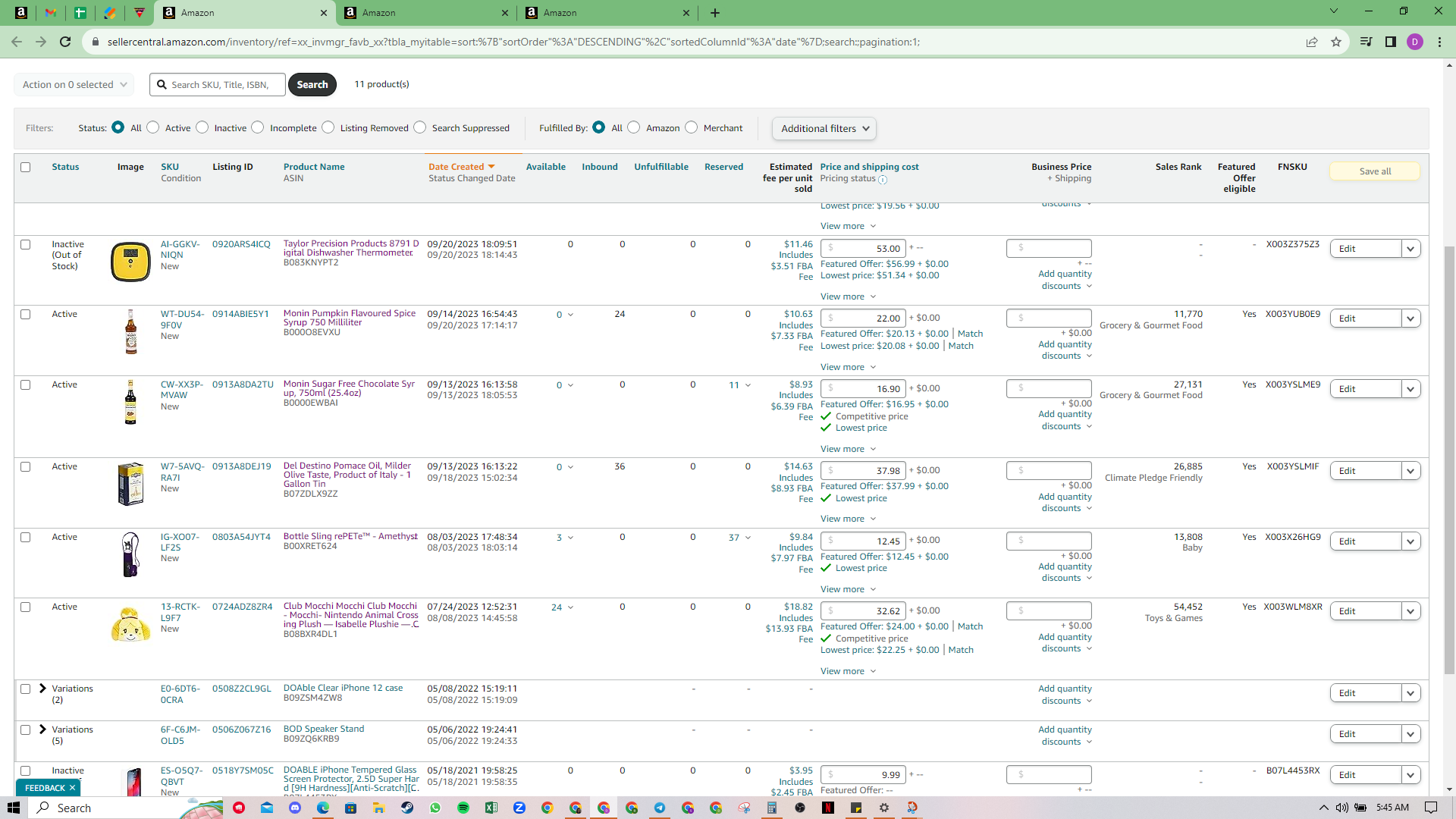Expand the DOAble Clear iPhone 12 case variations
Screen dimensions: 1456x819
pos(42,689)
